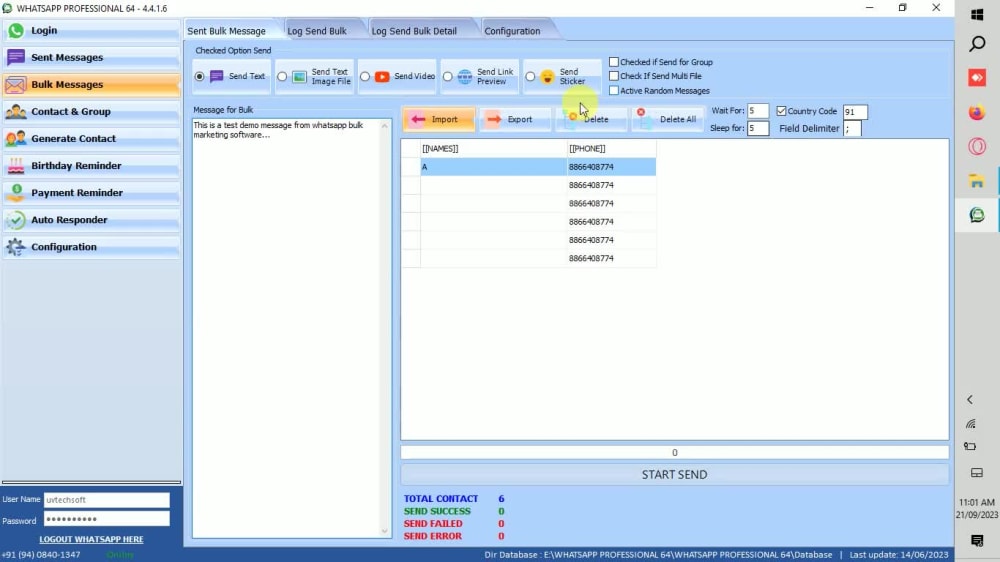Click the Auto Responder checkmark icon
The height and width of the screenshot is (562, 1000).
pyautogui.click(x=16, y=220)
